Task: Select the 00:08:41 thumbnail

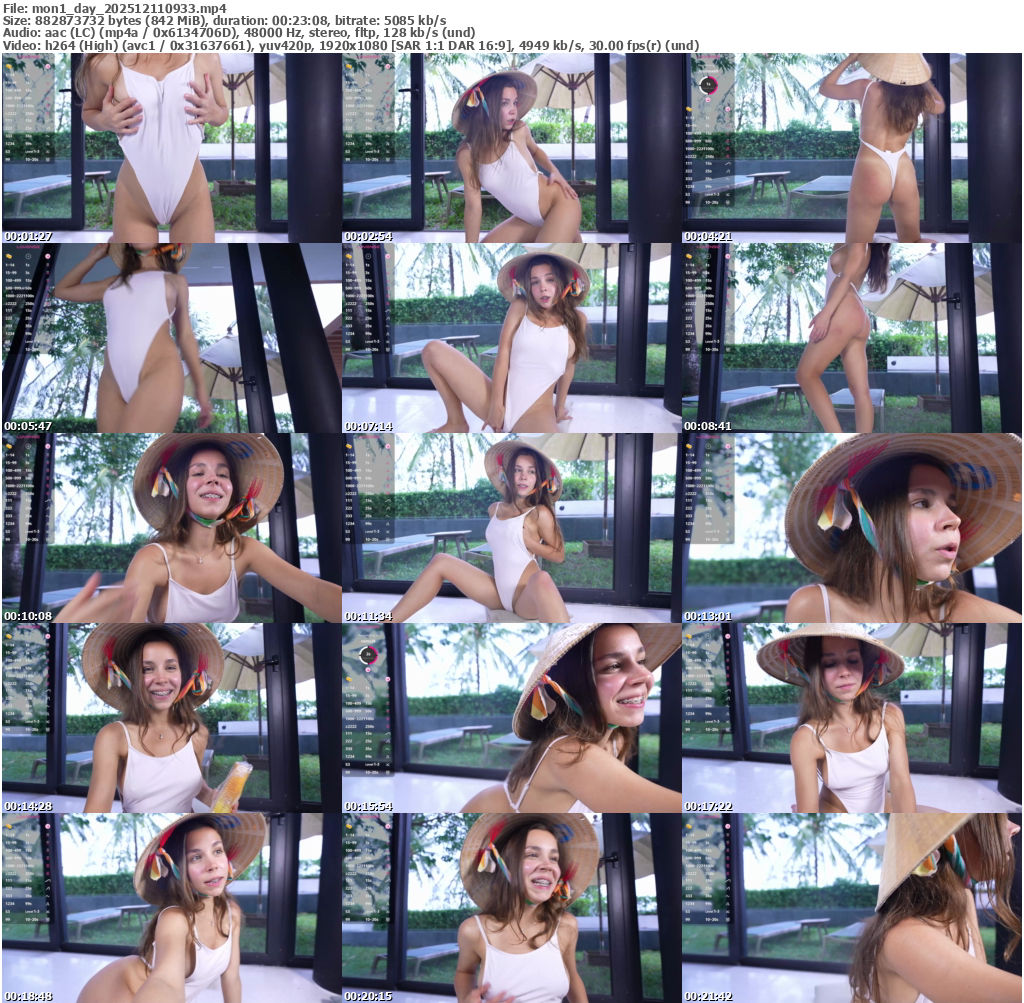Action: click(x=851, y=338)
